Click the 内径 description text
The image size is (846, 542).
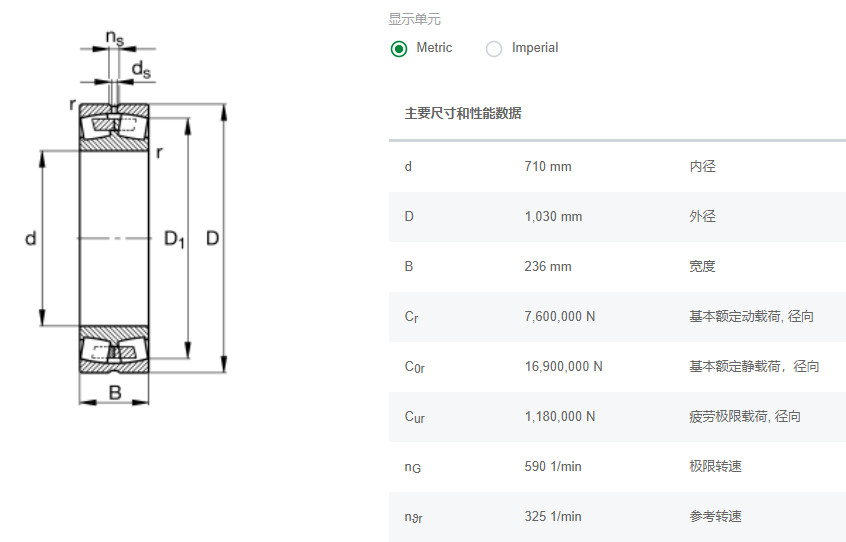coord(702,167)
